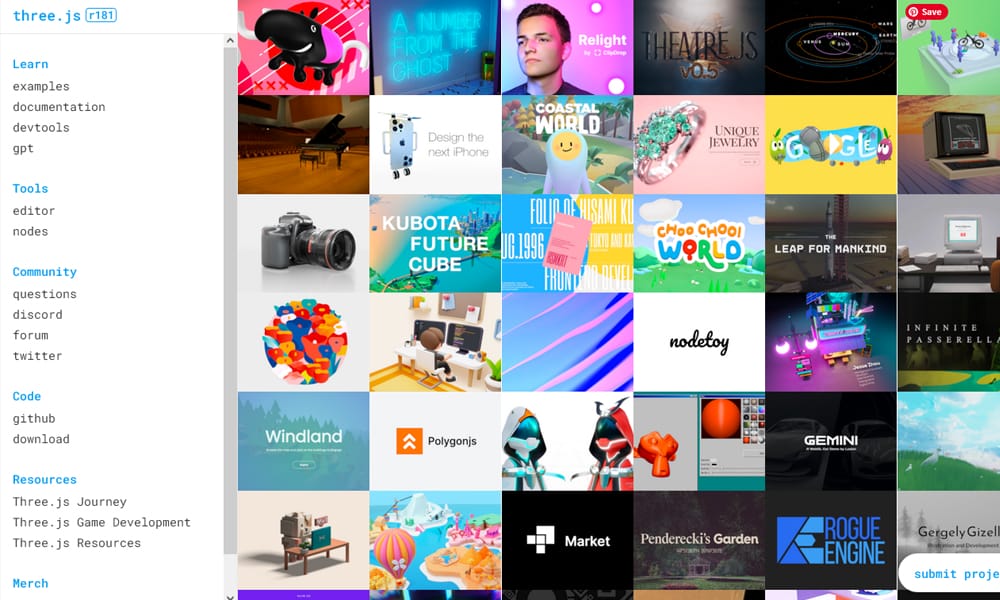The image size is (1000, 600).
Task: Launch the three.js editor
Action: pos(34,210)
